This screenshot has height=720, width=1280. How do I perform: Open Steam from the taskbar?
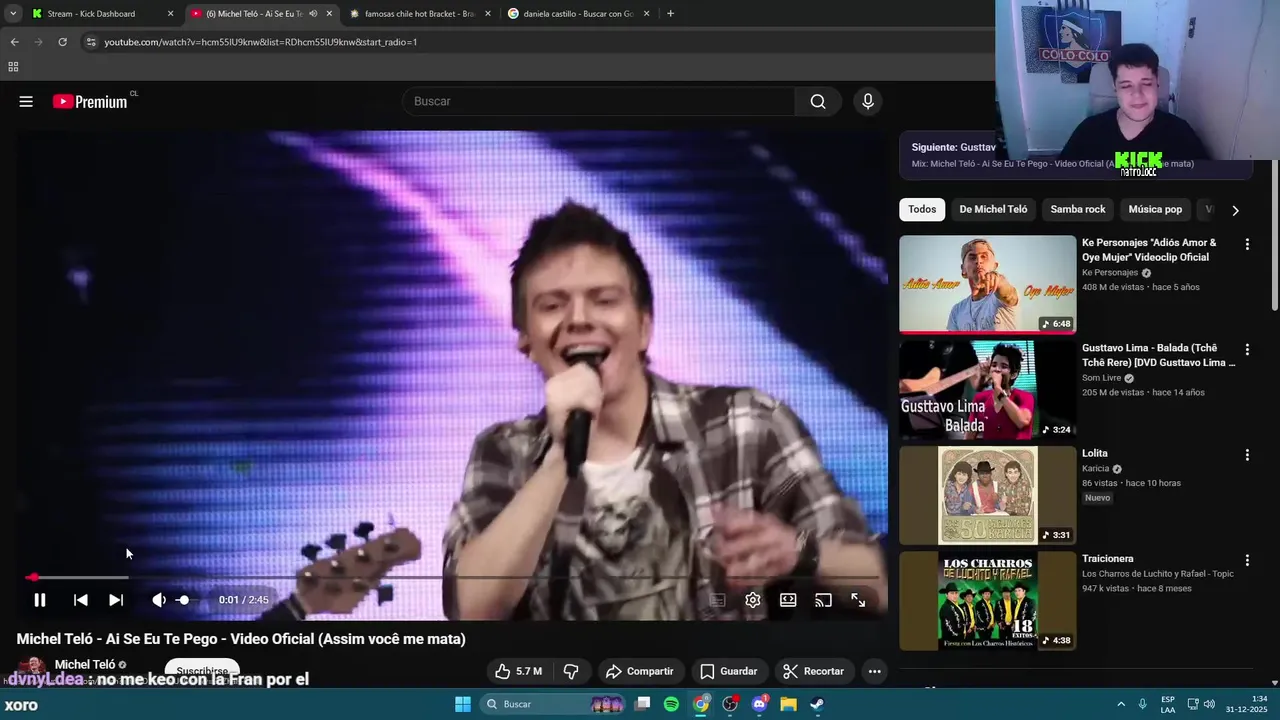point(817,704)
